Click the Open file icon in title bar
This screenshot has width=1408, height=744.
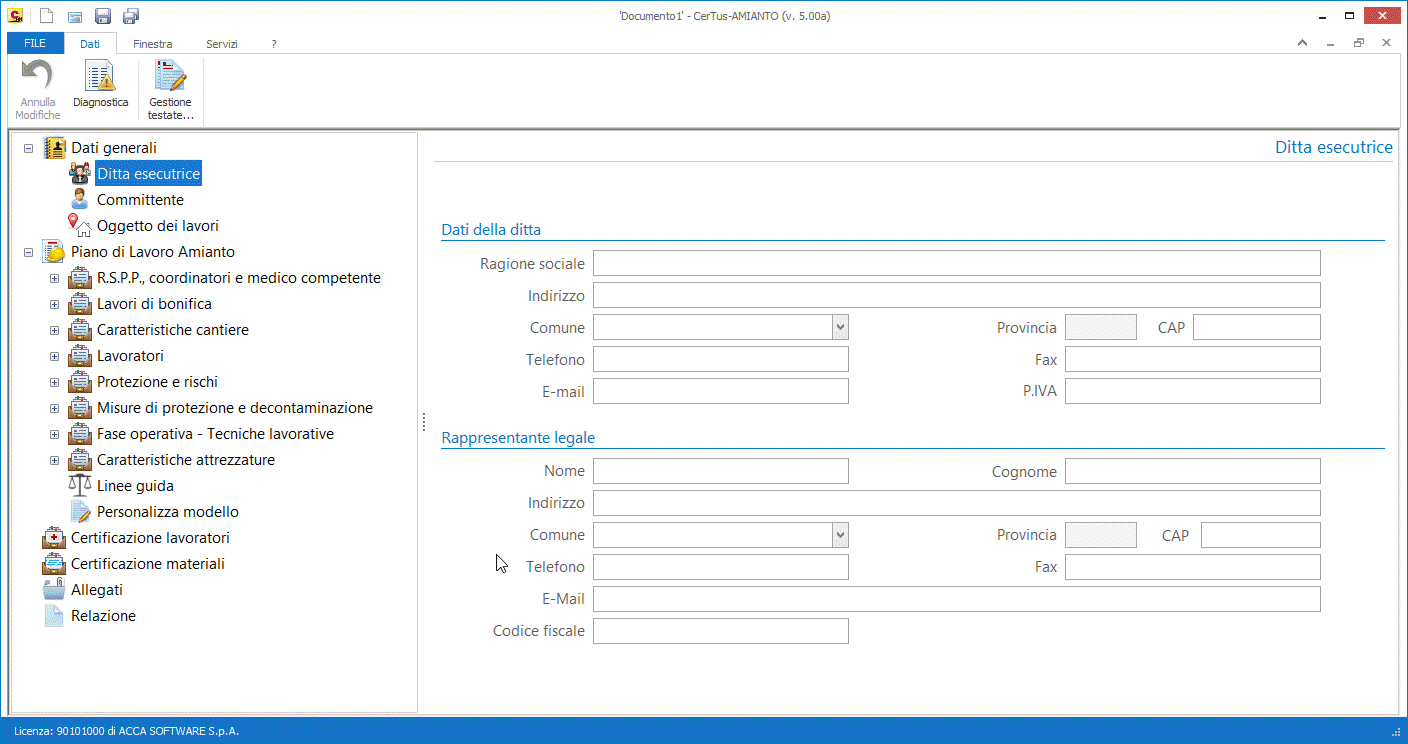[x=75, y=16]
